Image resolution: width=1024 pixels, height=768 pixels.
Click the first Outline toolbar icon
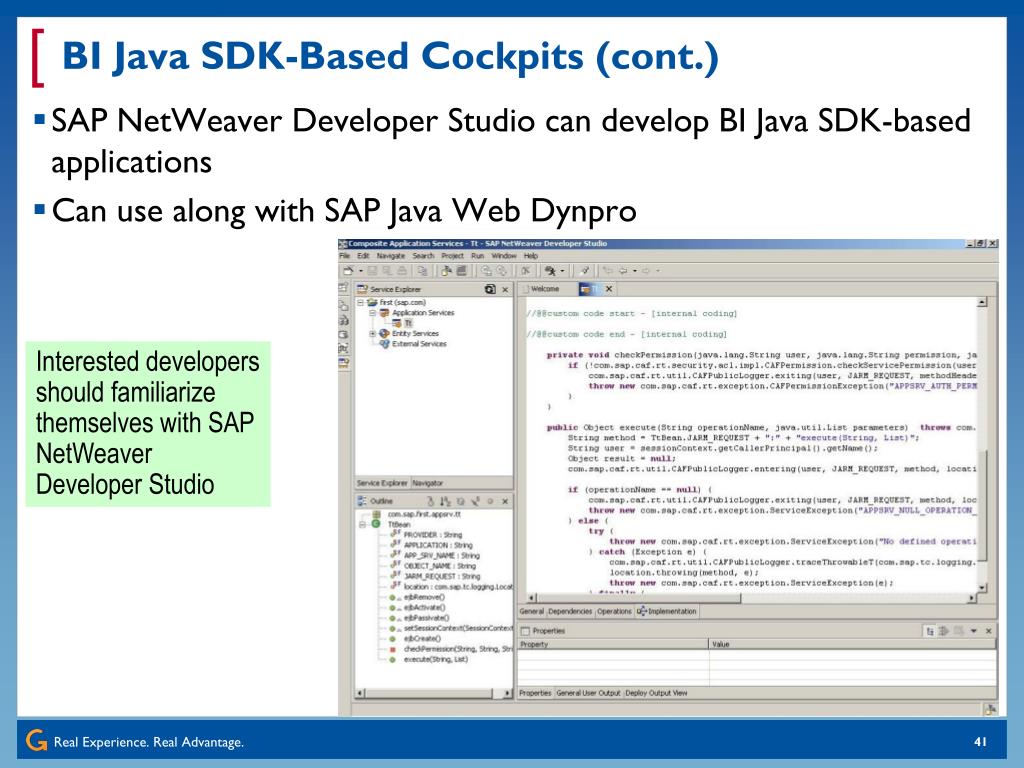click(430, 502)
